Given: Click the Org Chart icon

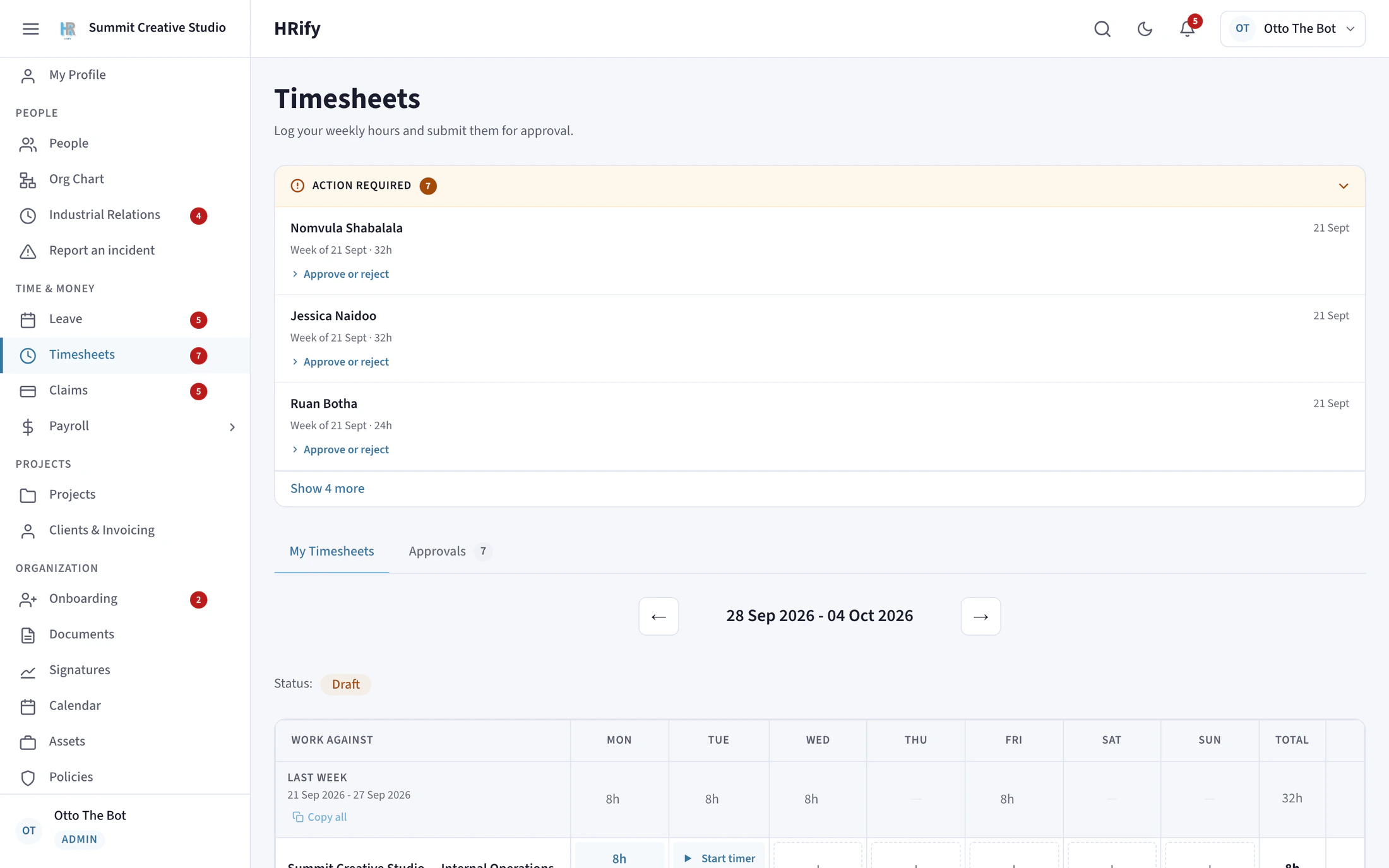Looking at the screenshot, I should click(28, 180).
